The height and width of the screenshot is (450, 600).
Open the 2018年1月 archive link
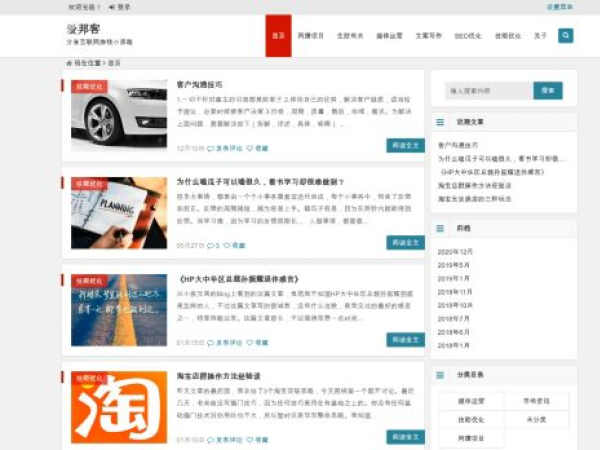coord(453,346)
